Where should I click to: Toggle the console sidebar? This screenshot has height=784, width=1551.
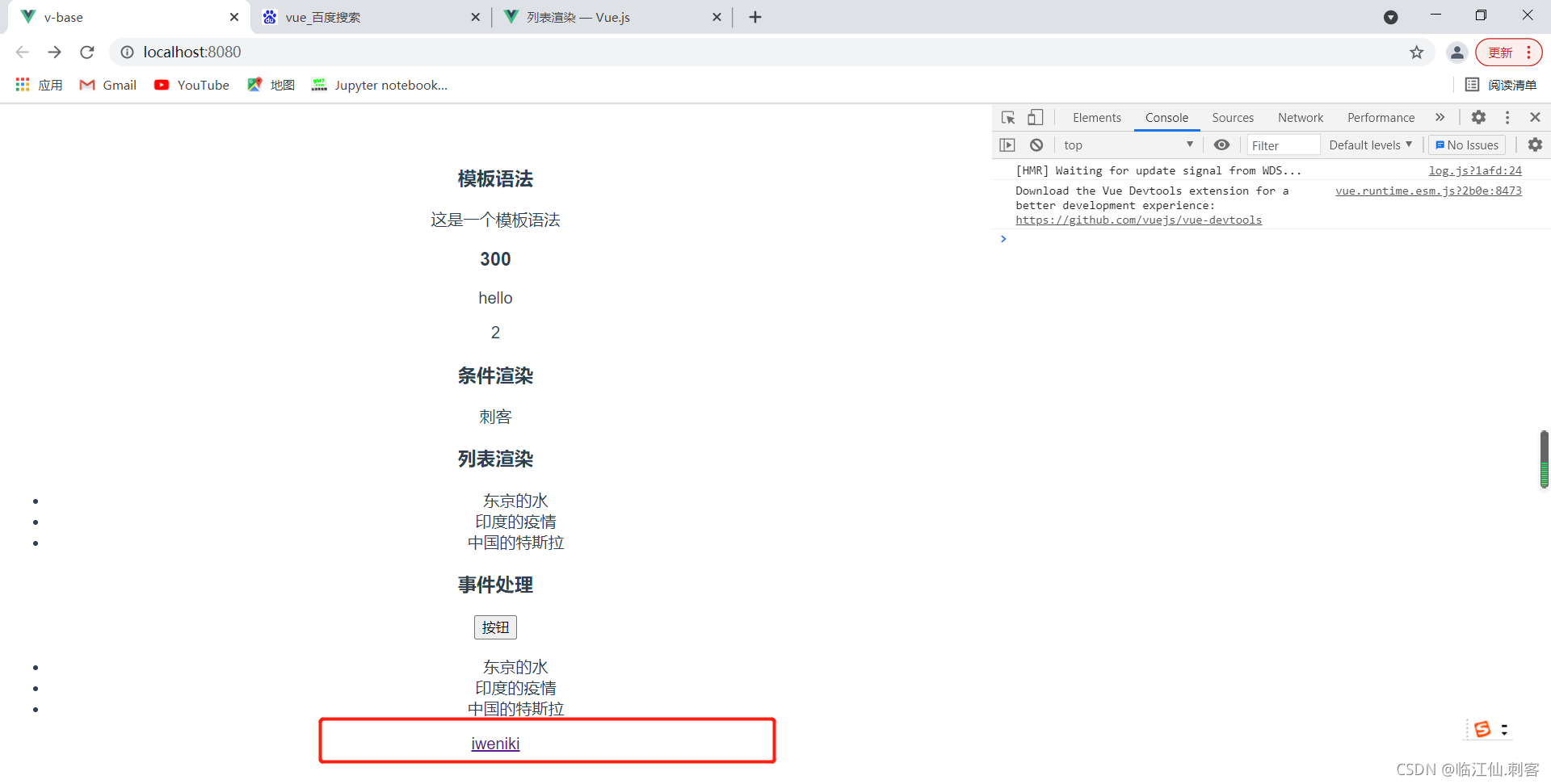[1007, 145]
